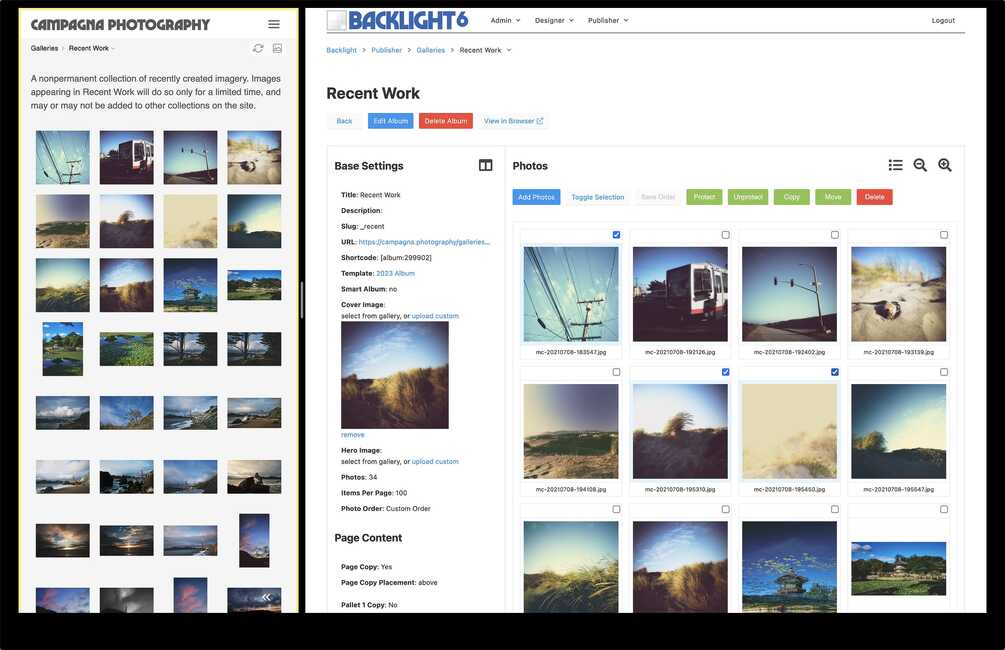Click Backlight breadcrumb link
This screenshot has height=650, width=1005.
tap(341, 50)
